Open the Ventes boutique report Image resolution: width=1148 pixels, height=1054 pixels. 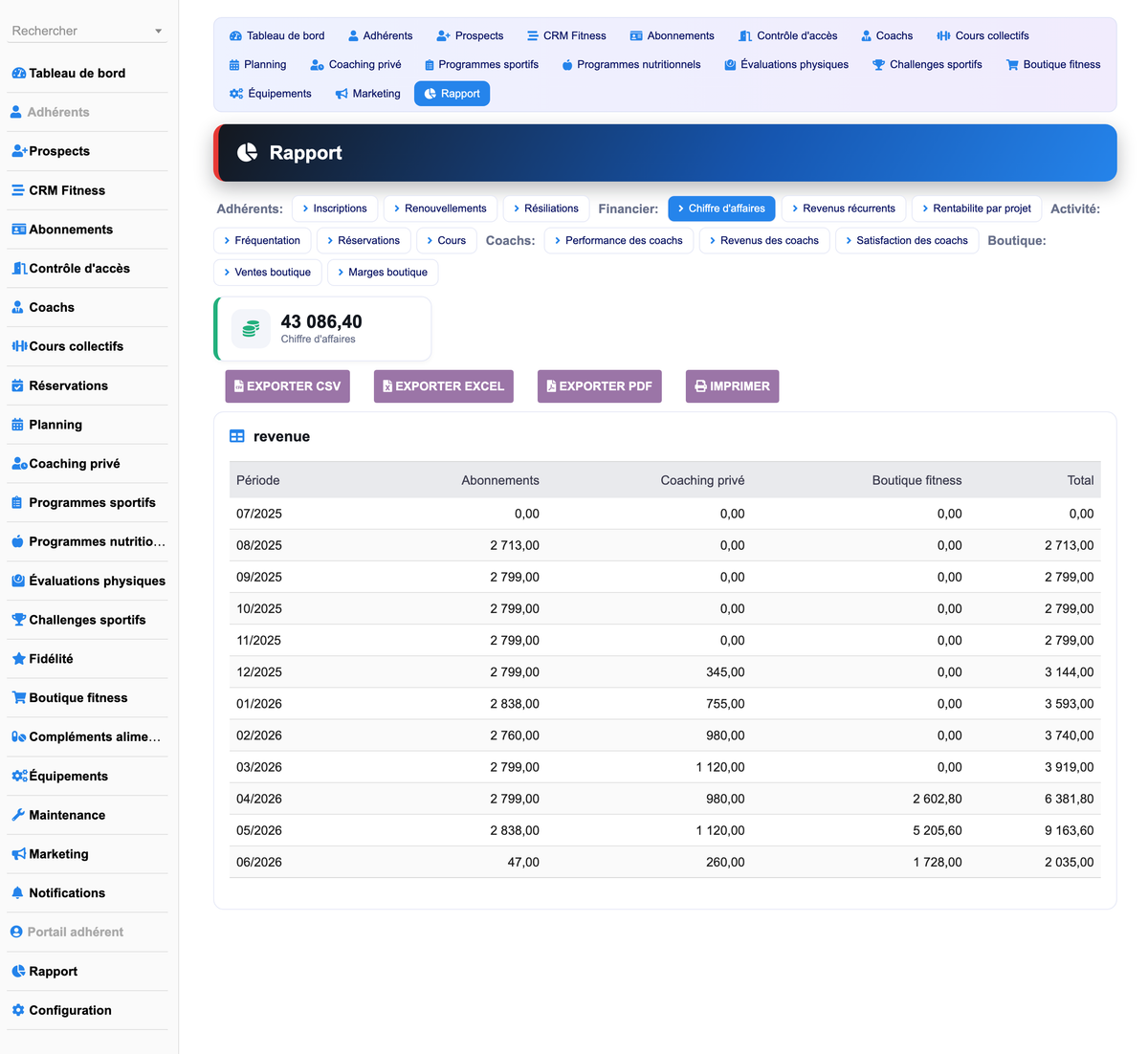pyautogui.click(x=267, y=273)
